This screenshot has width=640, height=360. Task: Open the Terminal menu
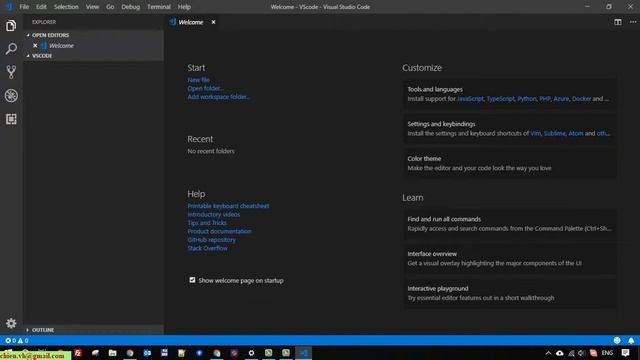click(159, 7)
